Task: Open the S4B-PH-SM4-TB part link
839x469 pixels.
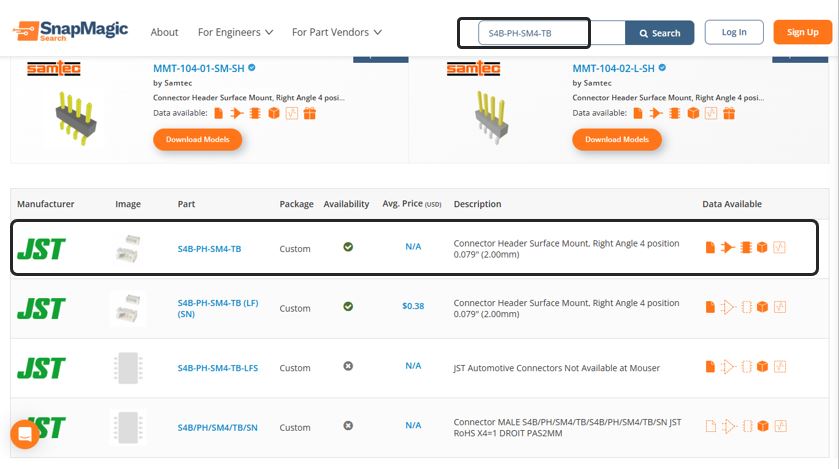Action: [209, 249]
